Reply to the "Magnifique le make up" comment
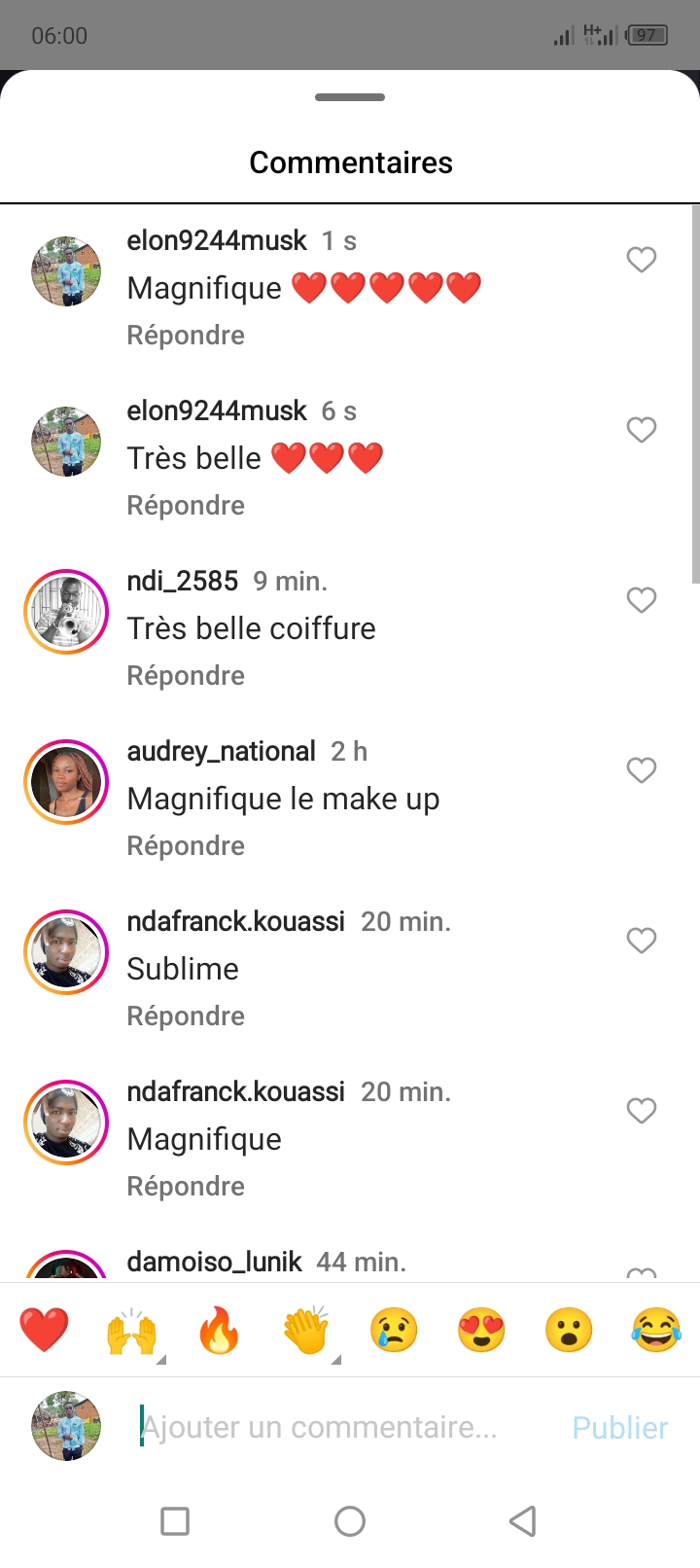Image resolution: width=700 pixels, height=1568 pixels. coord(186,846)
